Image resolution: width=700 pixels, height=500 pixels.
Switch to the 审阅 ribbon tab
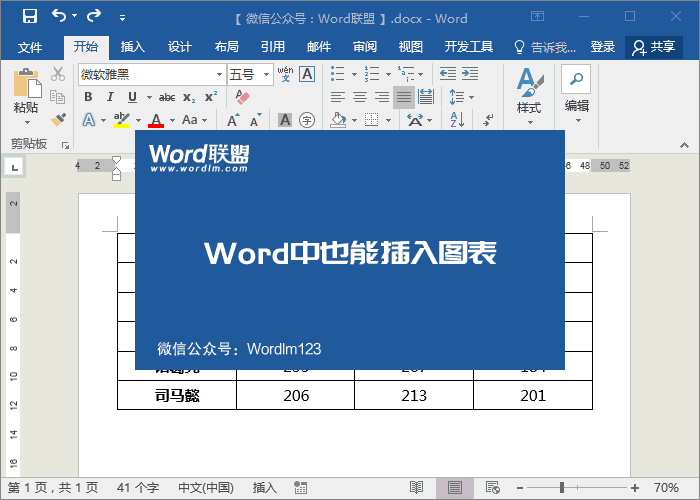365,47
